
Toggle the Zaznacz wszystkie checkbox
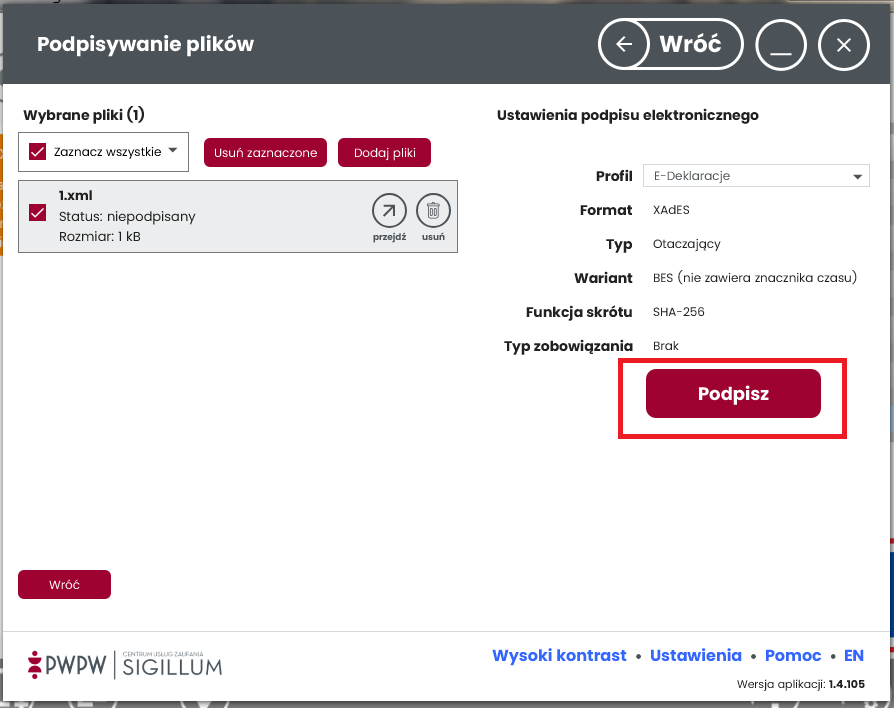[x=38, y=152]
